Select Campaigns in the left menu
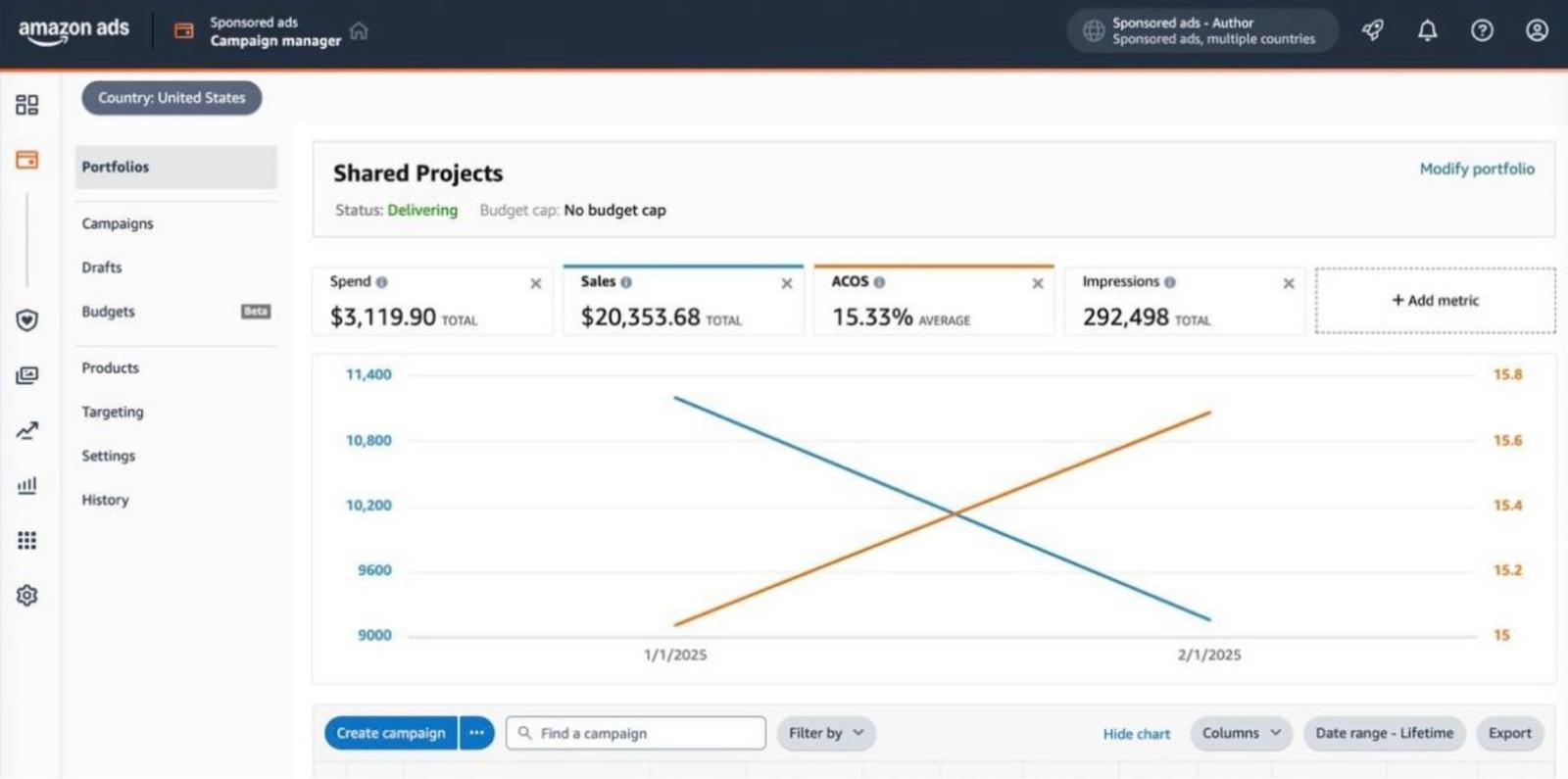 click(118, 223)
